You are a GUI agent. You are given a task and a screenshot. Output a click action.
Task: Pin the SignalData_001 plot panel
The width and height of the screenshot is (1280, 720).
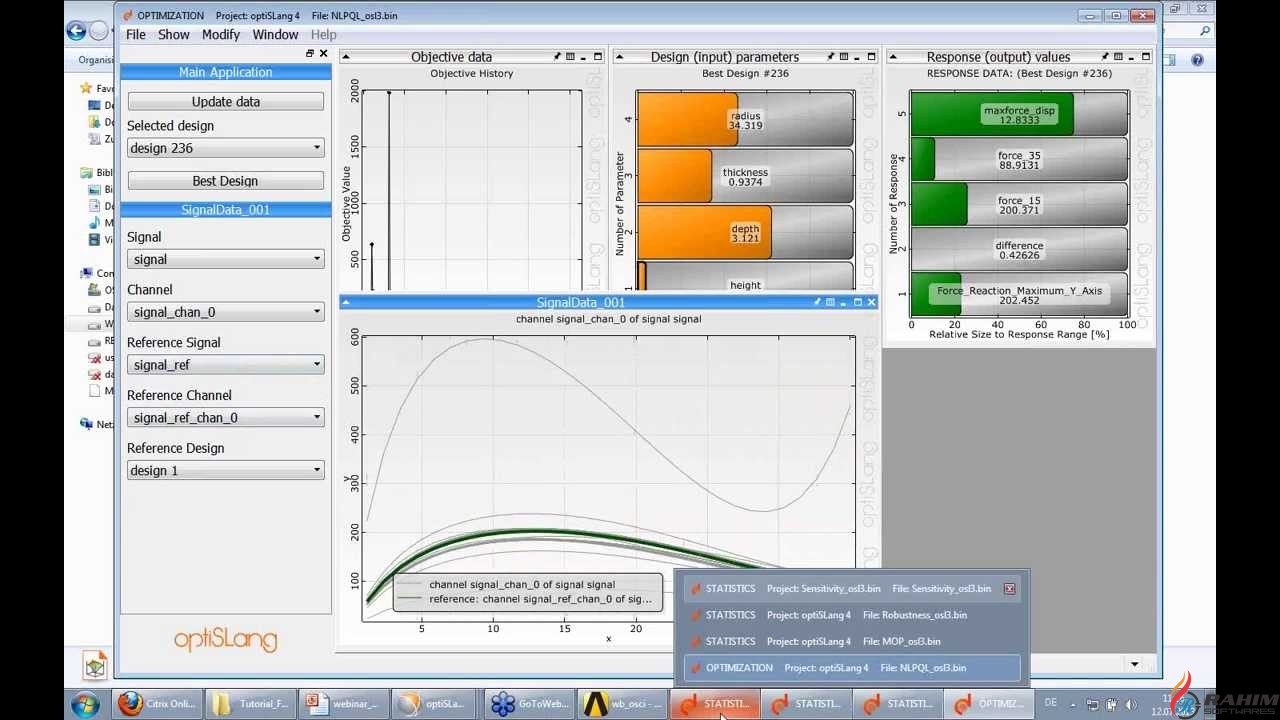click(817, 302)
